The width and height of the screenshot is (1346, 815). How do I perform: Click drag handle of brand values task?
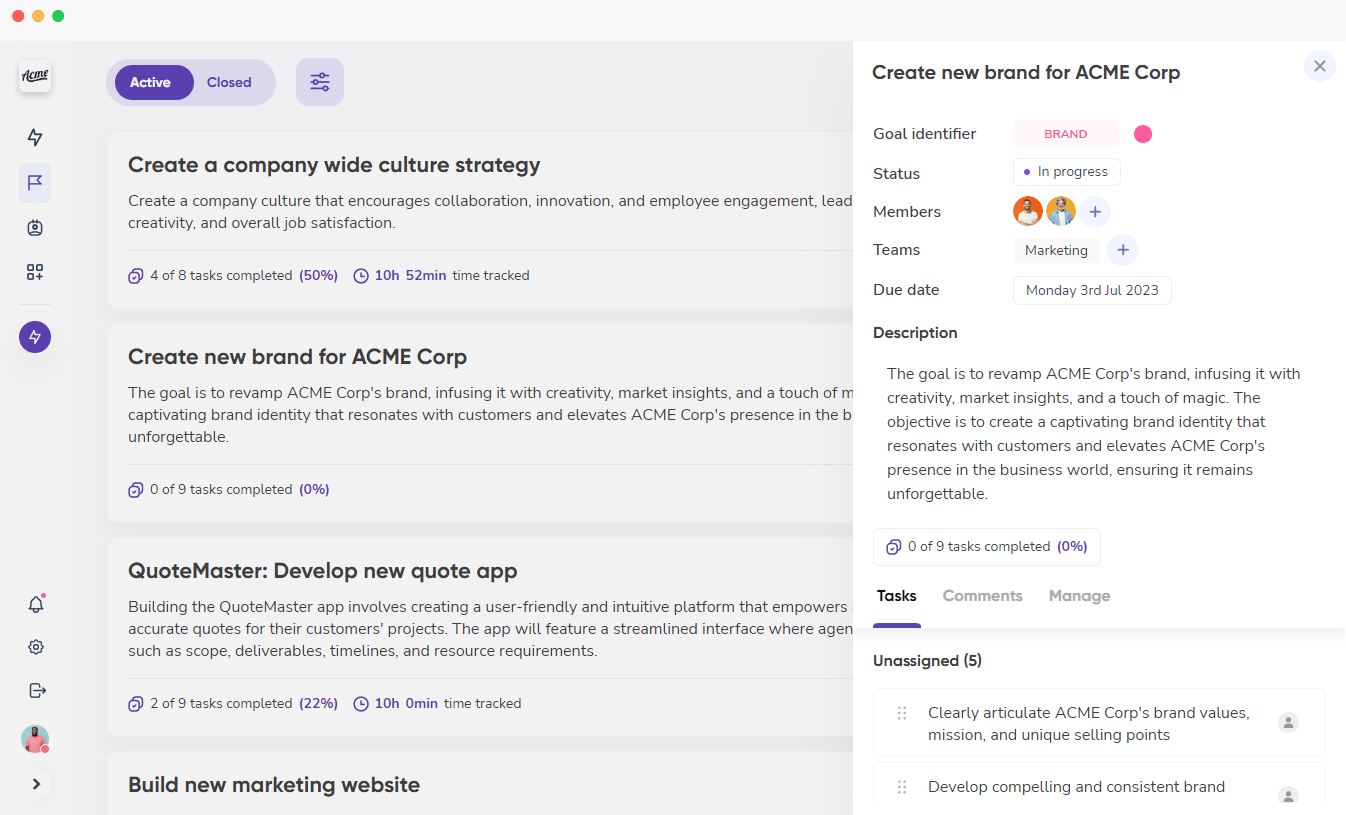coord(902,713)
